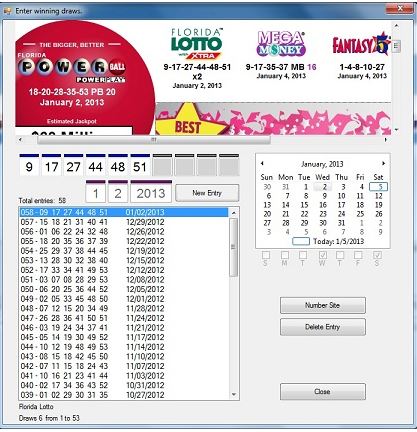Select entry 058 dated 01/02/2013
The height and width of the screenshot is (432, 417).
[x=124, y=212]
